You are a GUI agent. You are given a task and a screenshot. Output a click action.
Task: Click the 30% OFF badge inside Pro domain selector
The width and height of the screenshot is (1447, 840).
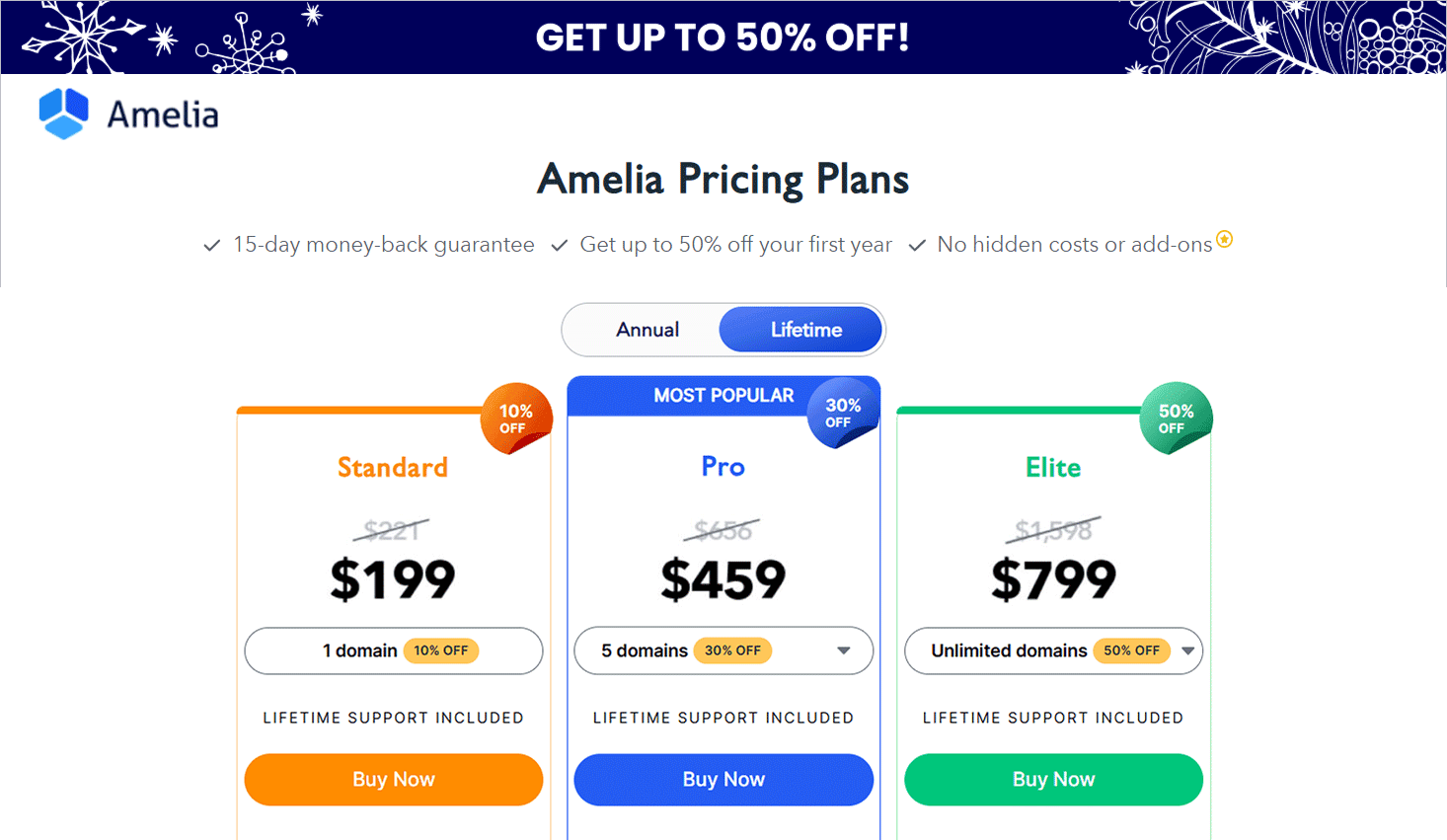733,650
